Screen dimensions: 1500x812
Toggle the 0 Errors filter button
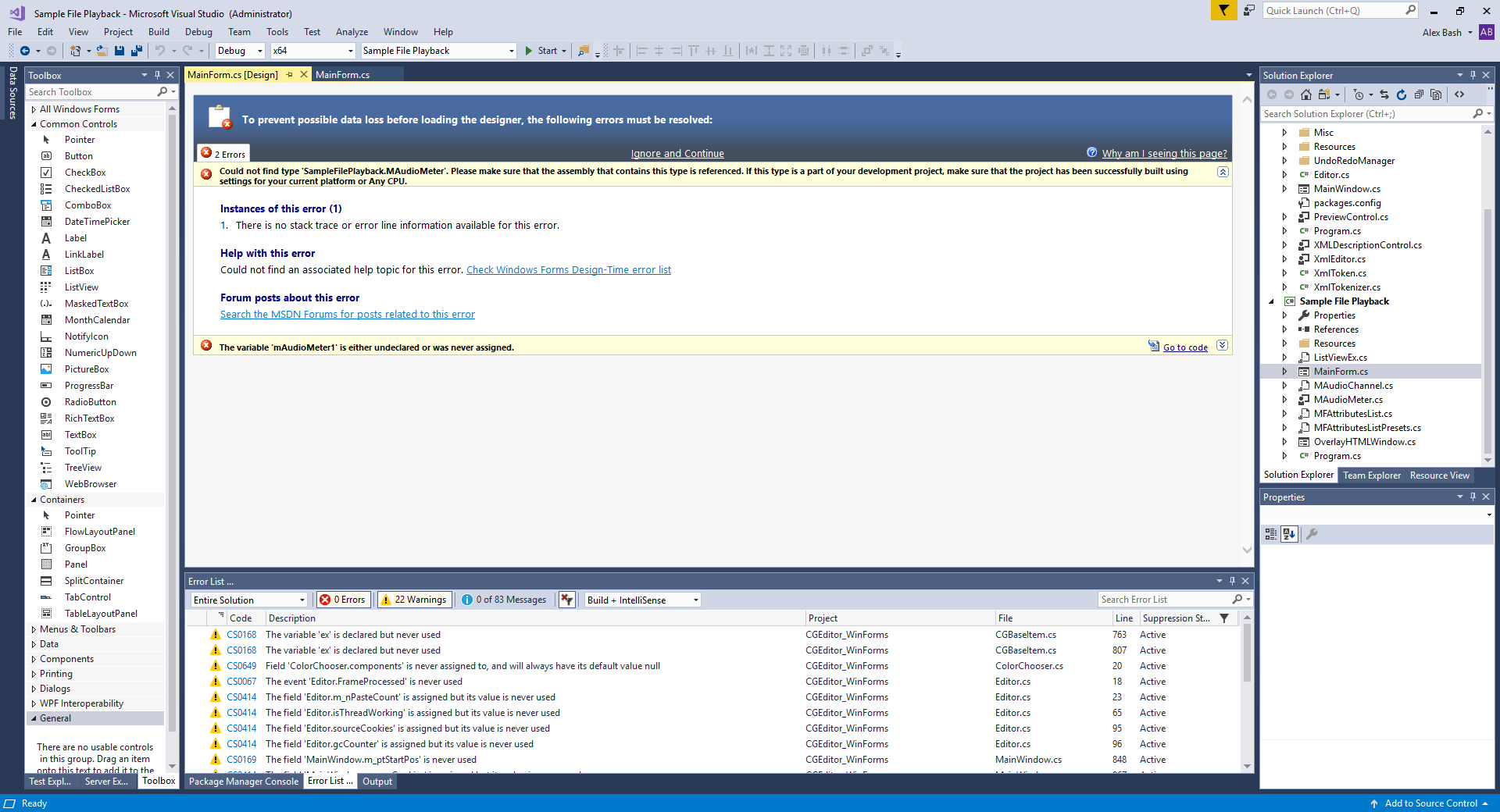342,600
